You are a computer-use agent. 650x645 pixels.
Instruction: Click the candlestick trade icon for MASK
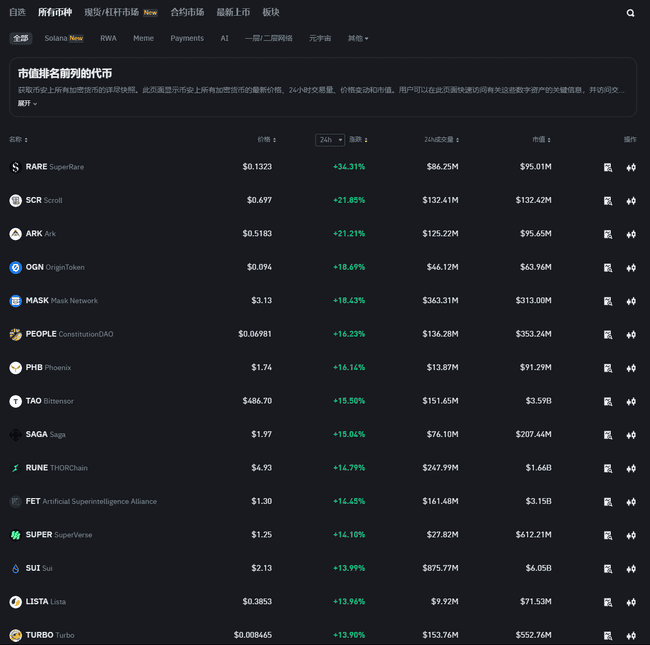click(x=630, y=301)
